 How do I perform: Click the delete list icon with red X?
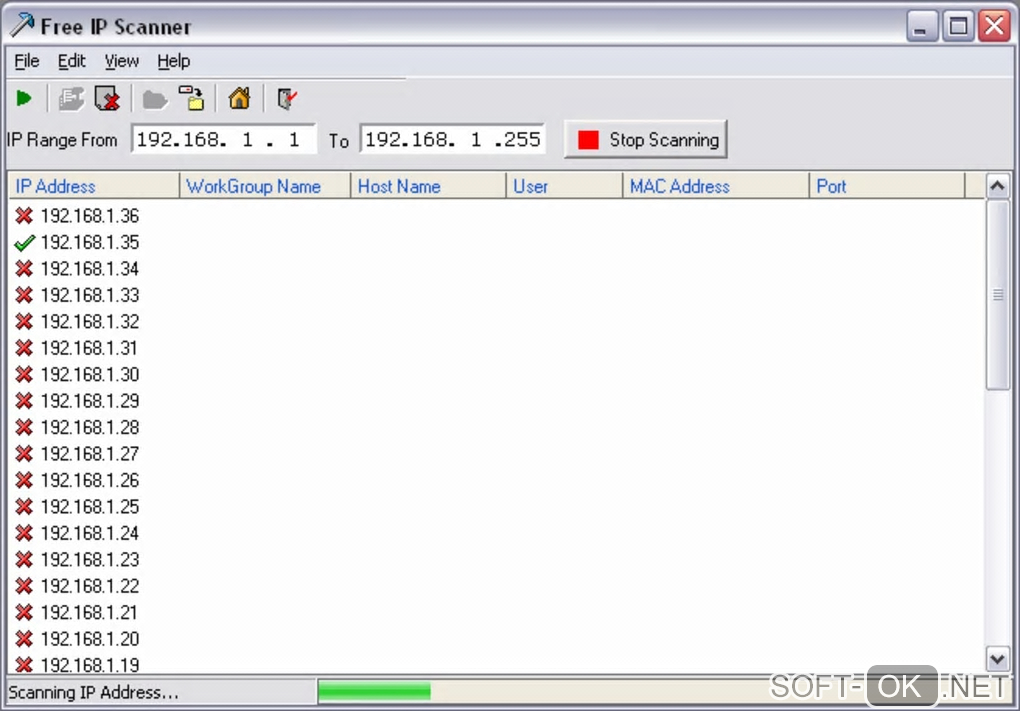107,99
